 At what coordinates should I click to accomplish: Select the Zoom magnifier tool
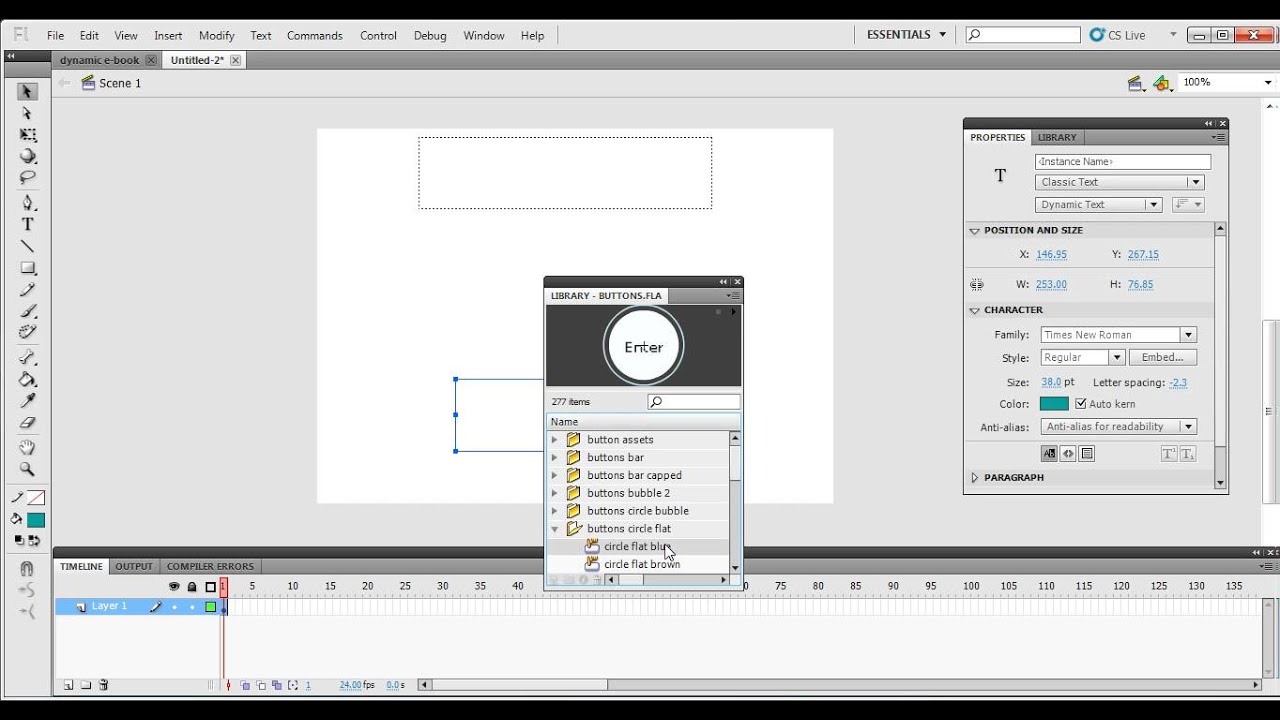click(28, 469)
